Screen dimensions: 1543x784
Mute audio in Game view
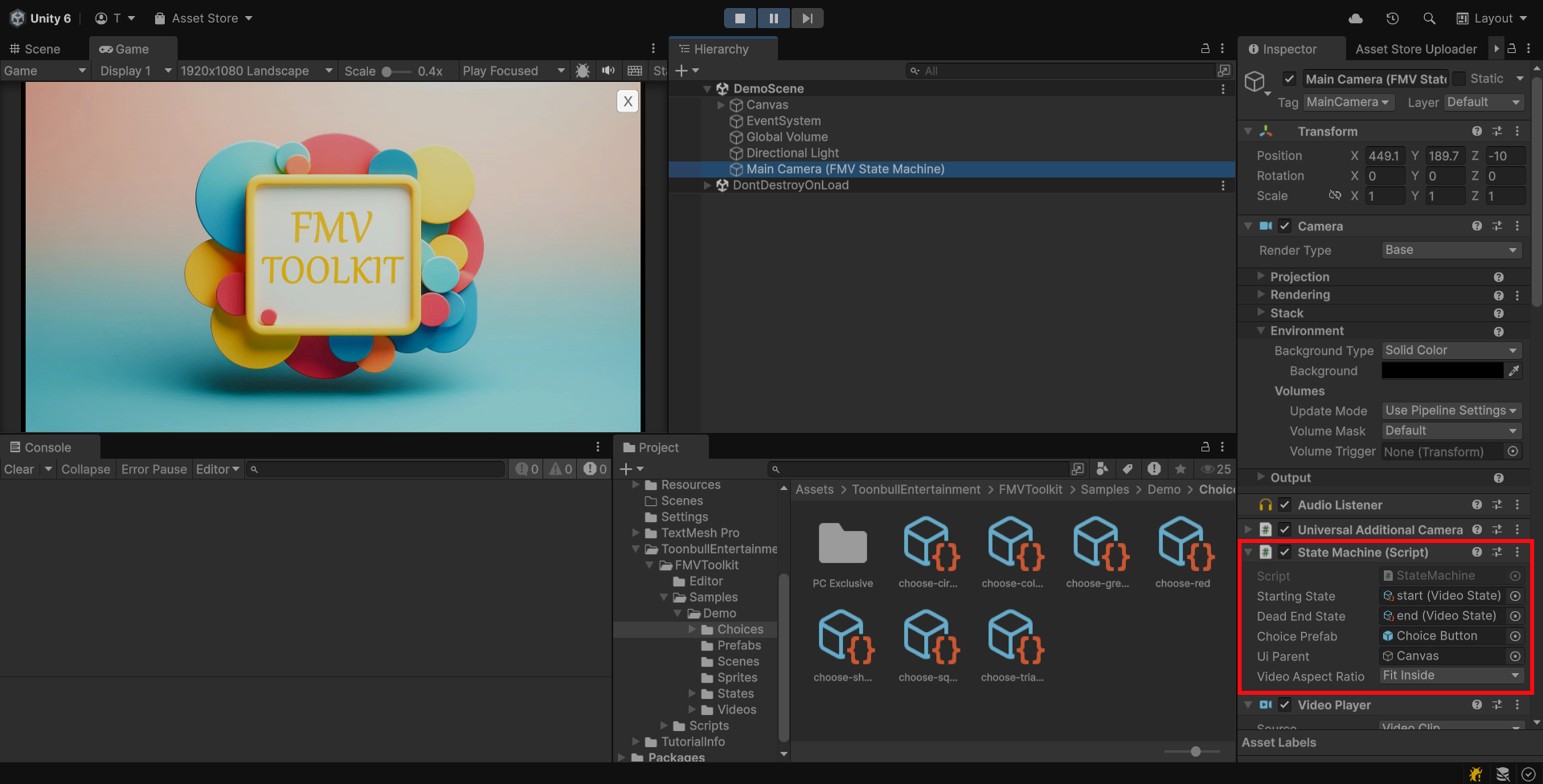[608, 71]
